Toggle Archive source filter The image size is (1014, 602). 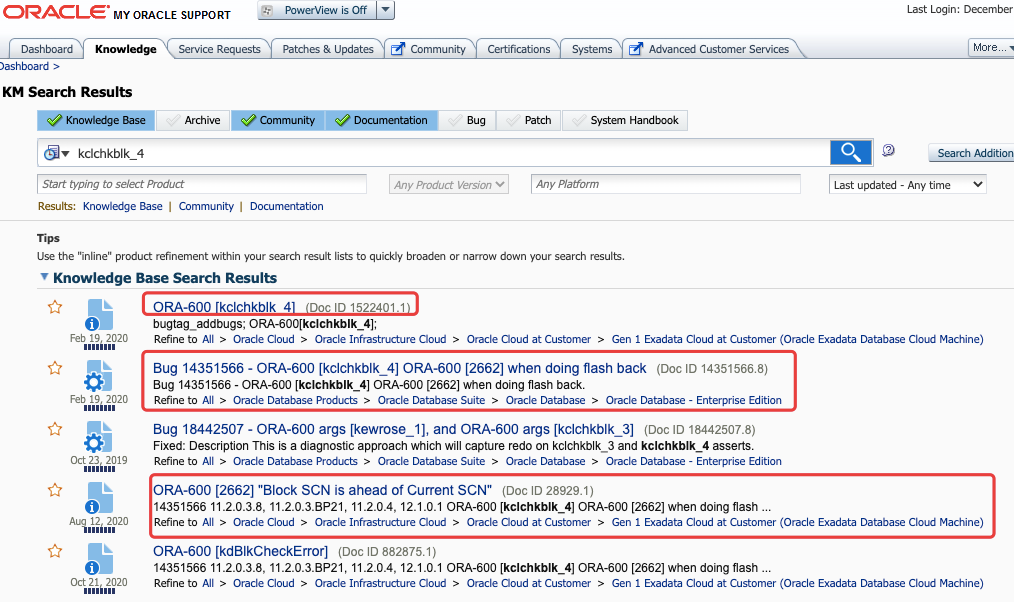pos(193,120)
